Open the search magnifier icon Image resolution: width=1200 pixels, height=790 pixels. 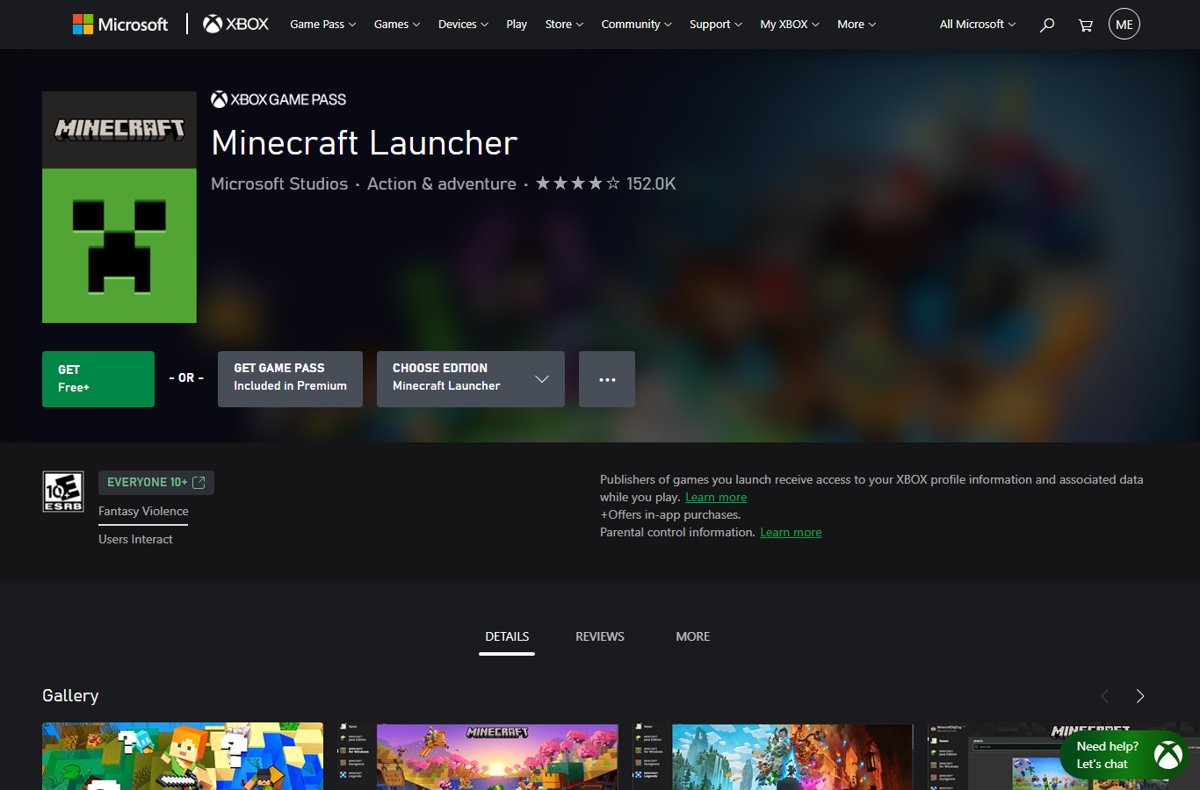[x=1047, y=24]
